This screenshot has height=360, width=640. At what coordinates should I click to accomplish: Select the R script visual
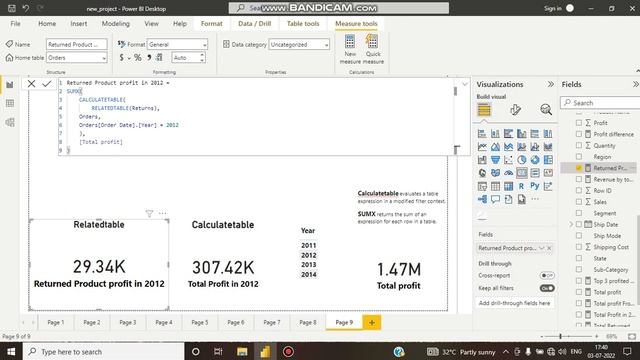coord(522,186)
